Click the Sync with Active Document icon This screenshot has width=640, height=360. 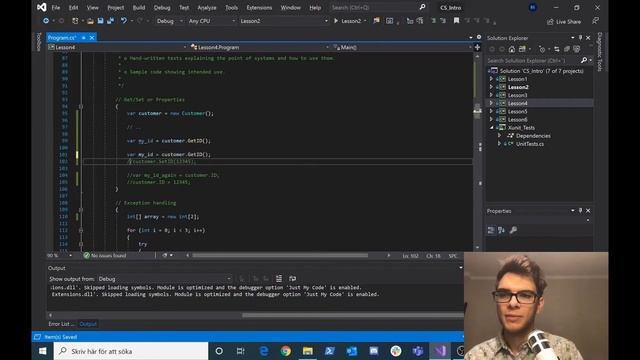pos(557,49)
